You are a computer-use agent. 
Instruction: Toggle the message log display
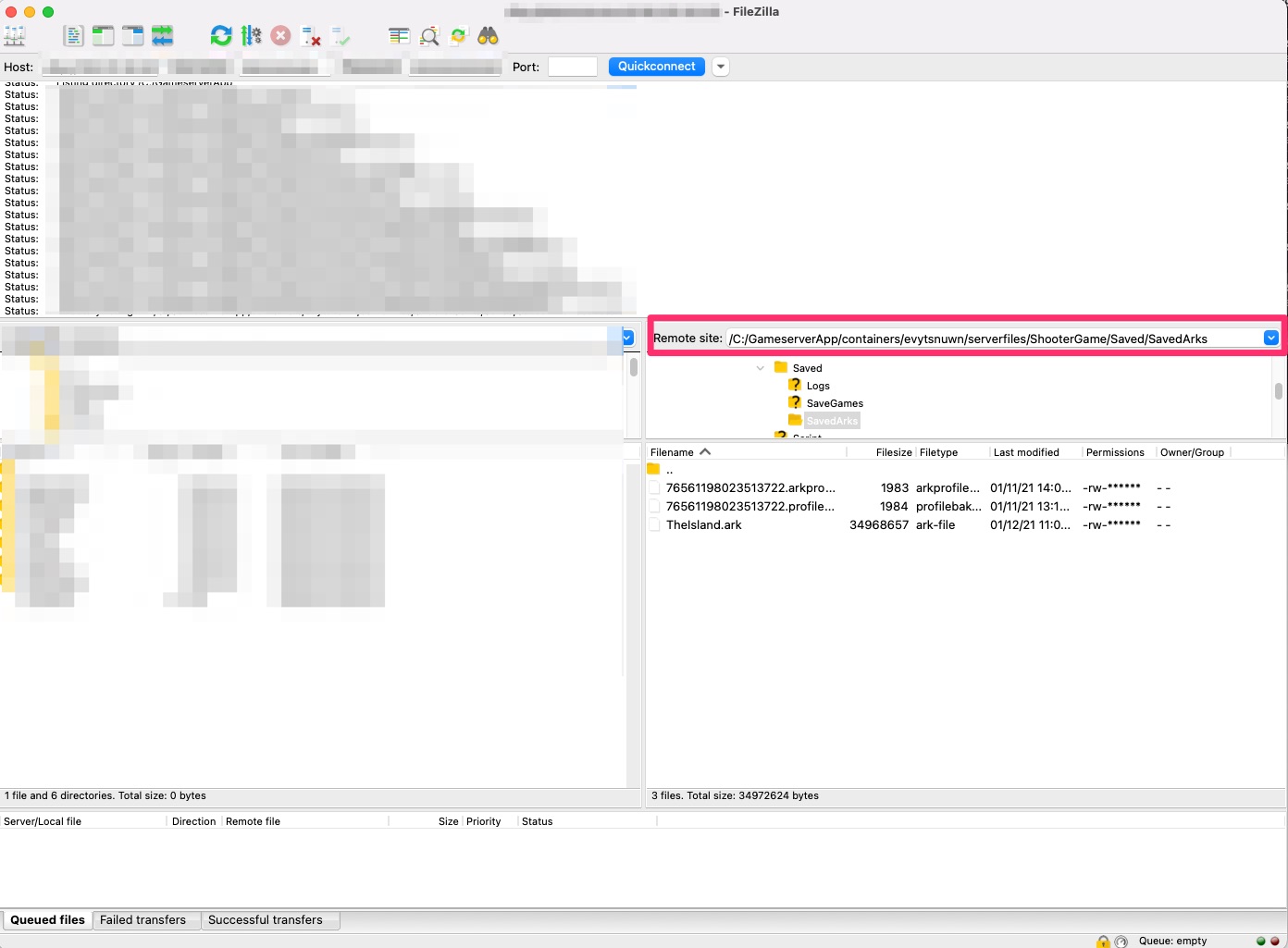click(73, 36)
